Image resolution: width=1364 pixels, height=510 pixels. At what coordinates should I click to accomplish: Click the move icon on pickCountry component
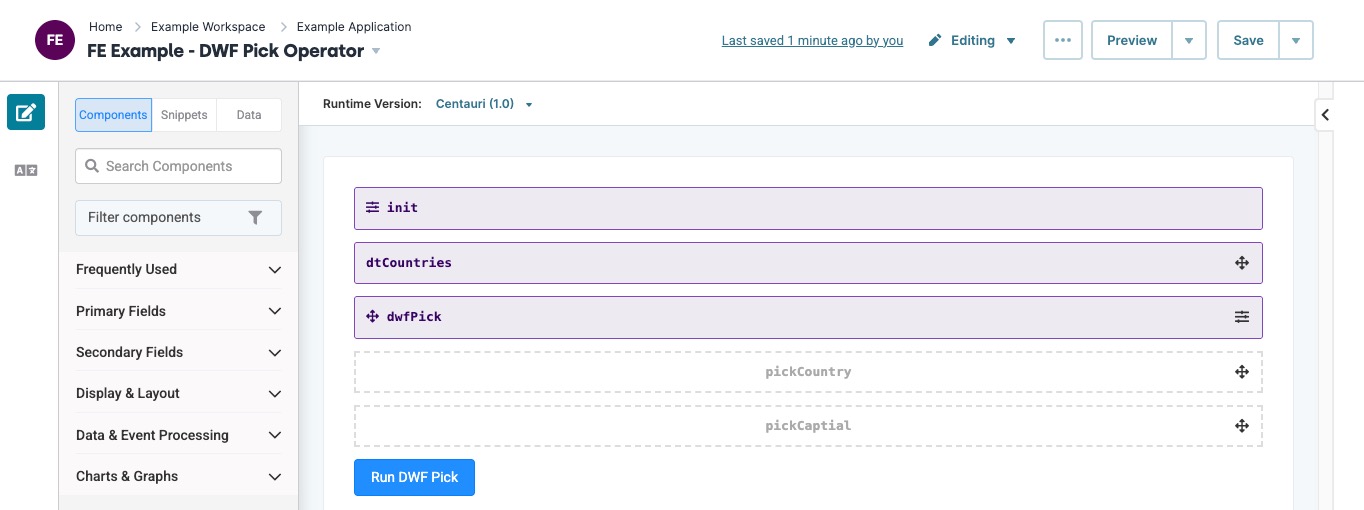tap(1242, 372)
